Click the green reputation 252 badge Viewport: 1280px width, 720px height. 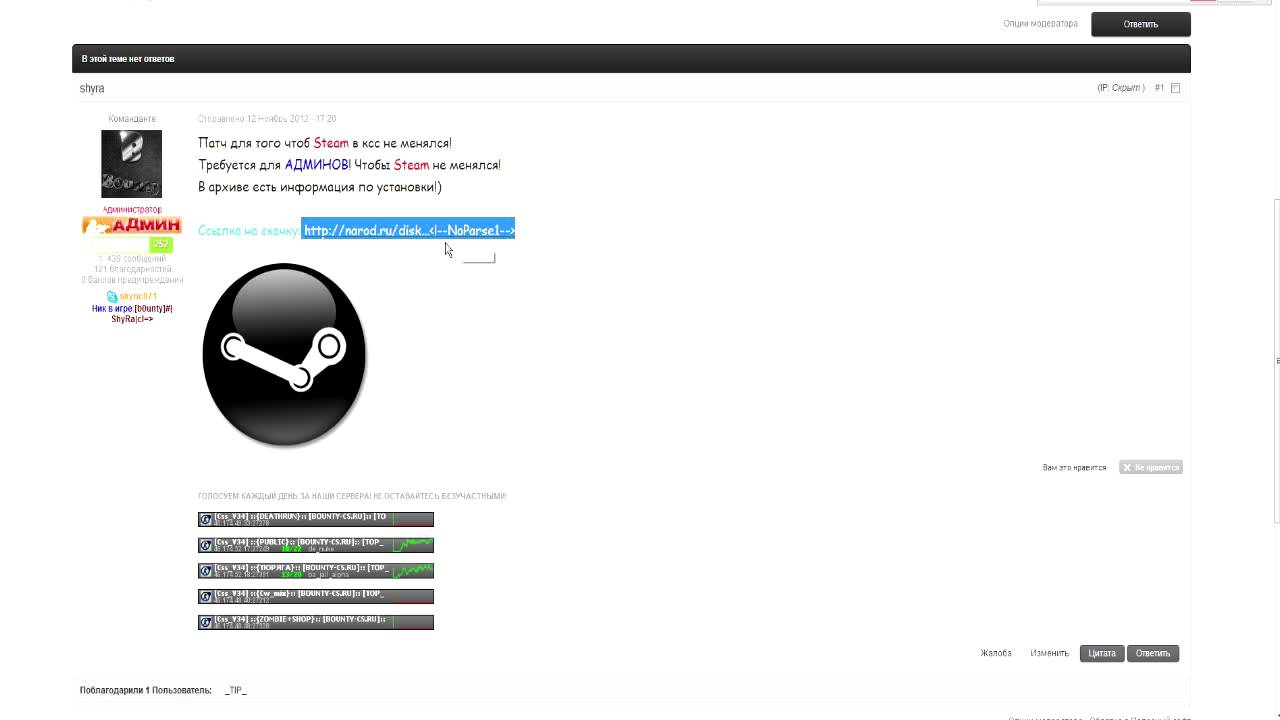tap(161, 244)
